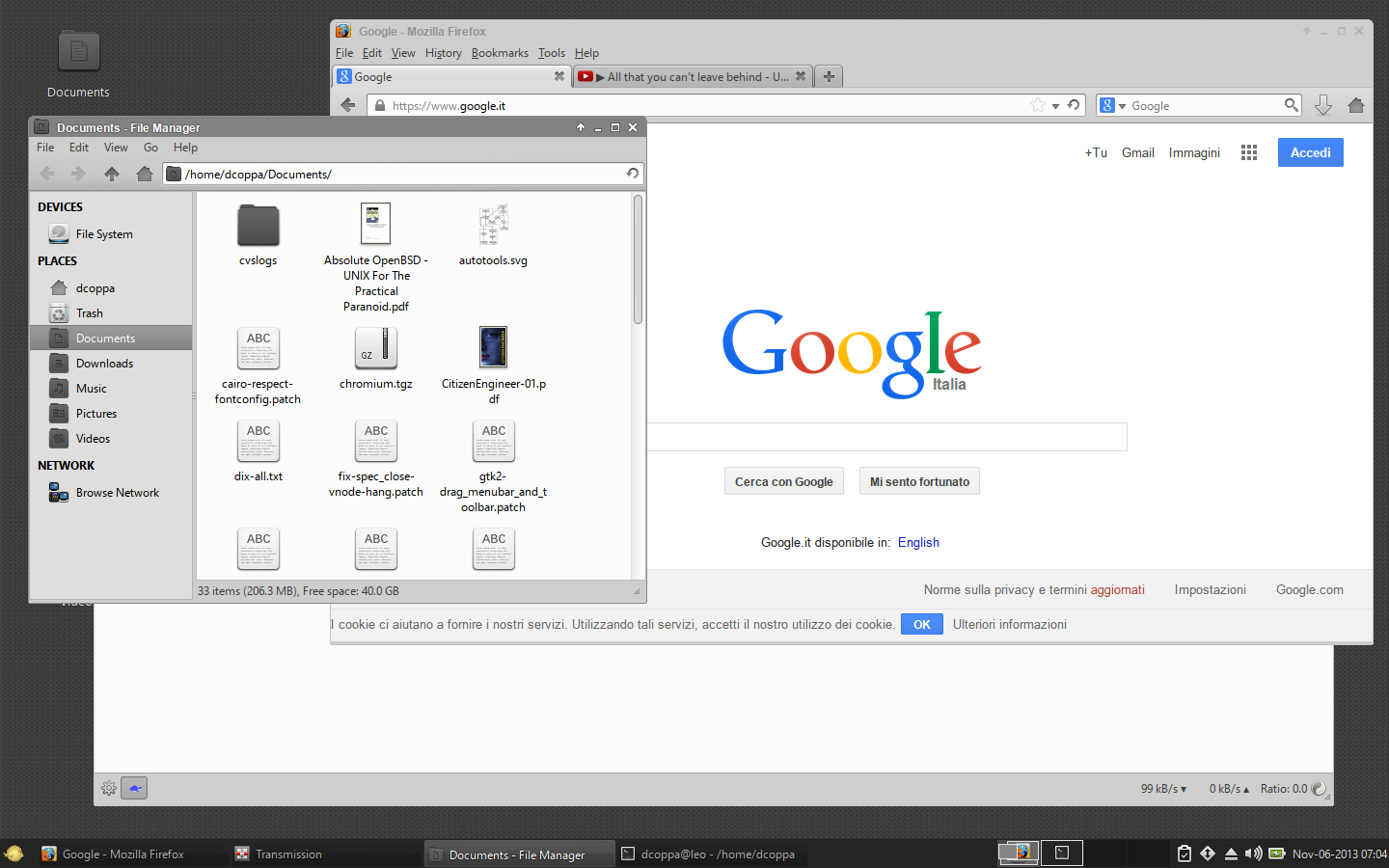The height and width of the screenshot is (868, 1389).
Task: Switch Google to English
Action: click(x=918, y=542)
